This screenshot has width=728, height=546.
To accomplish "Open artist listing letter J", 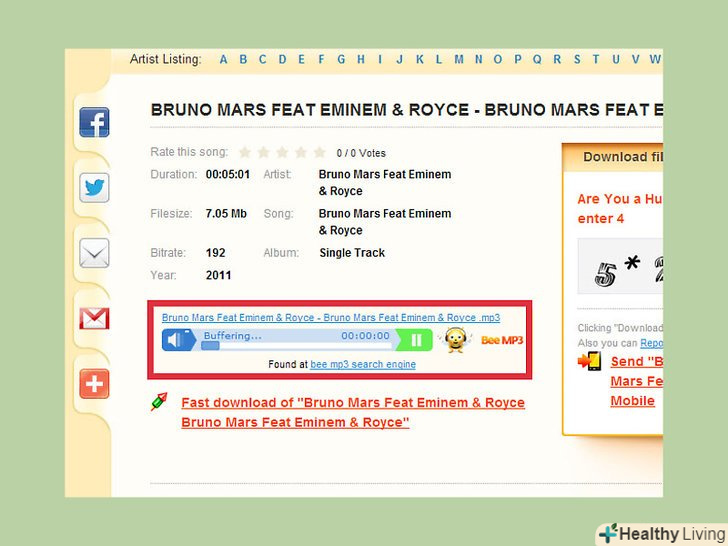I will click(399, 59).
